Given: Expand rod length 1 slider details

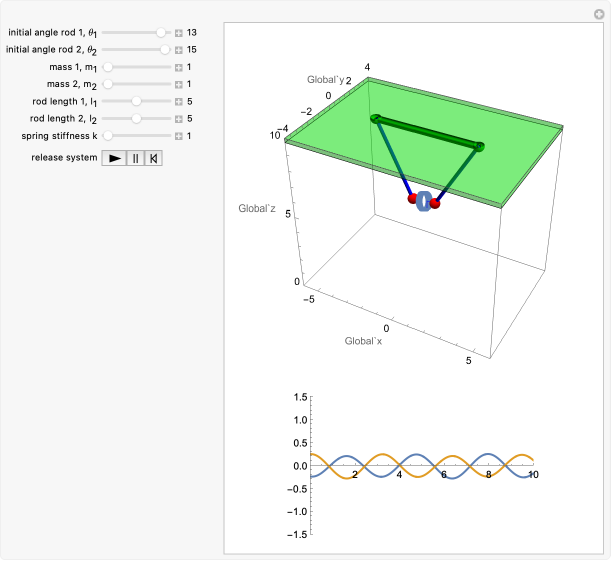Looking at the screenshot, I should (179, 101).
